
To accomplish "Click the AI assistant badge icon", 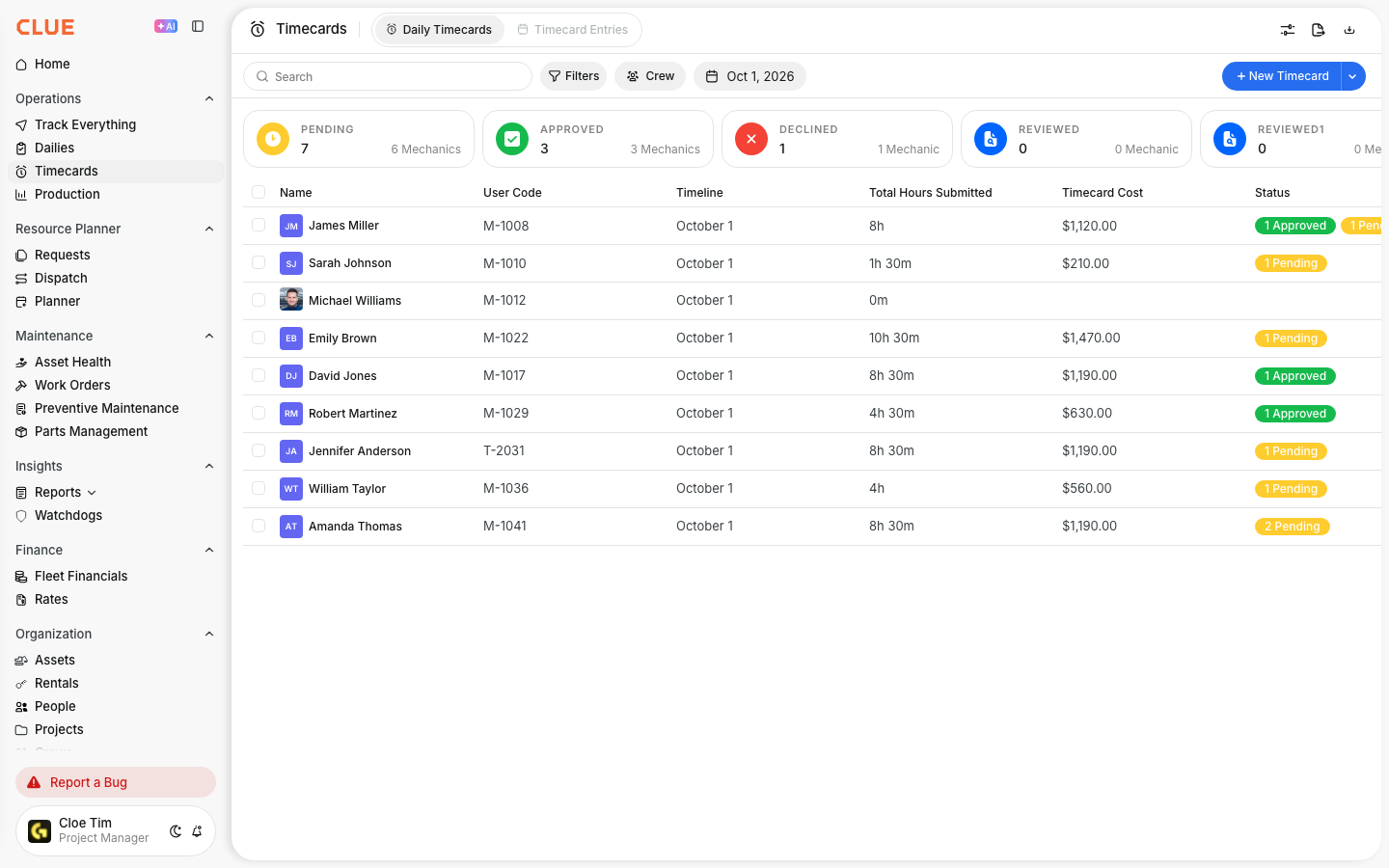I will 166,26.
